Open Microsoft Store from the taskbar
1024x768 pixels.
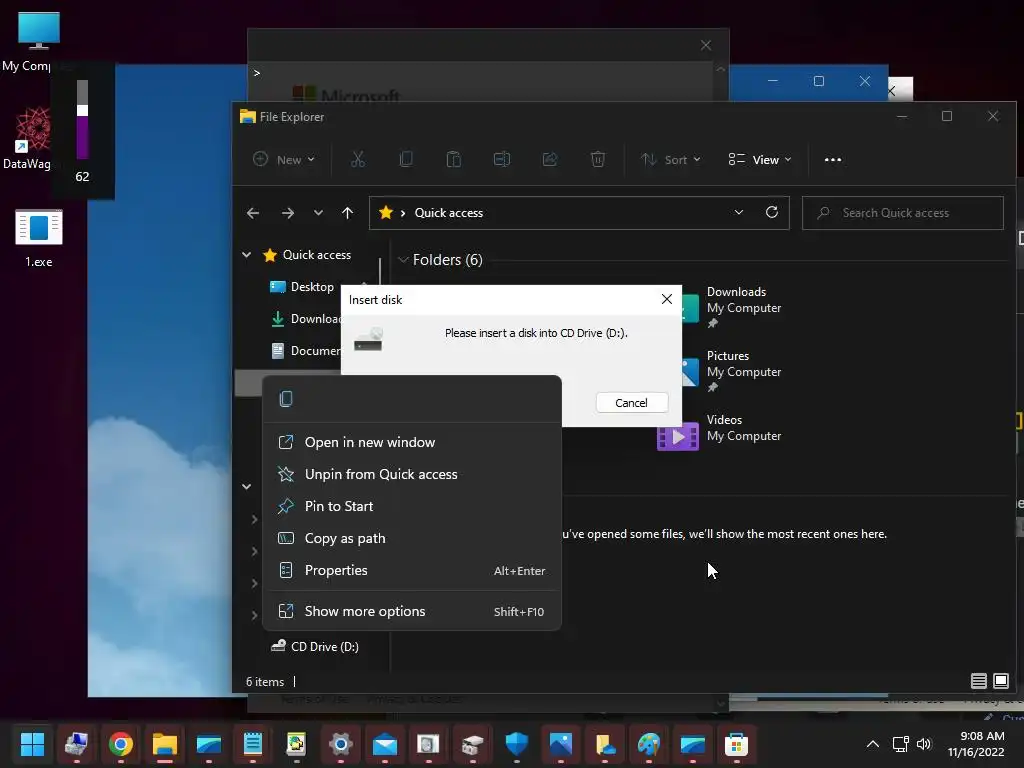pyautogui.click(x=736, y=744)
